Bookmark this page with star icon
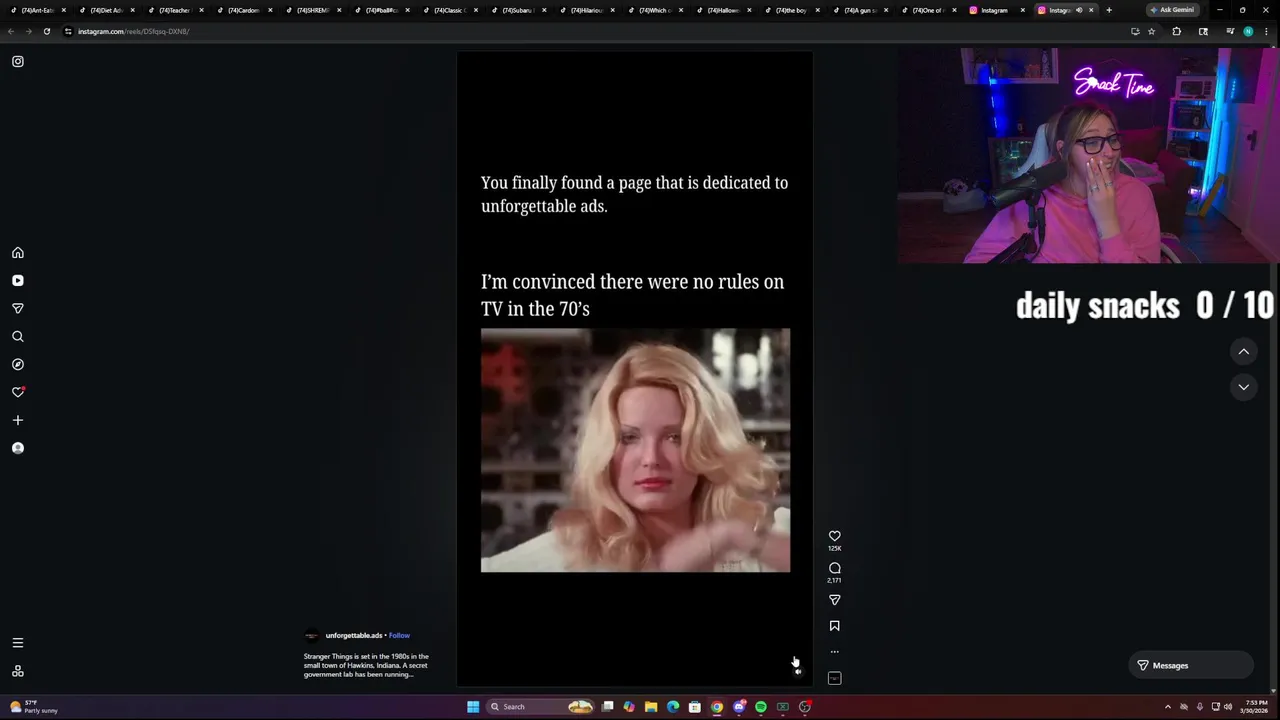Image resolution: width=1280 pixels, height=720 pixels. [1152, 31]
